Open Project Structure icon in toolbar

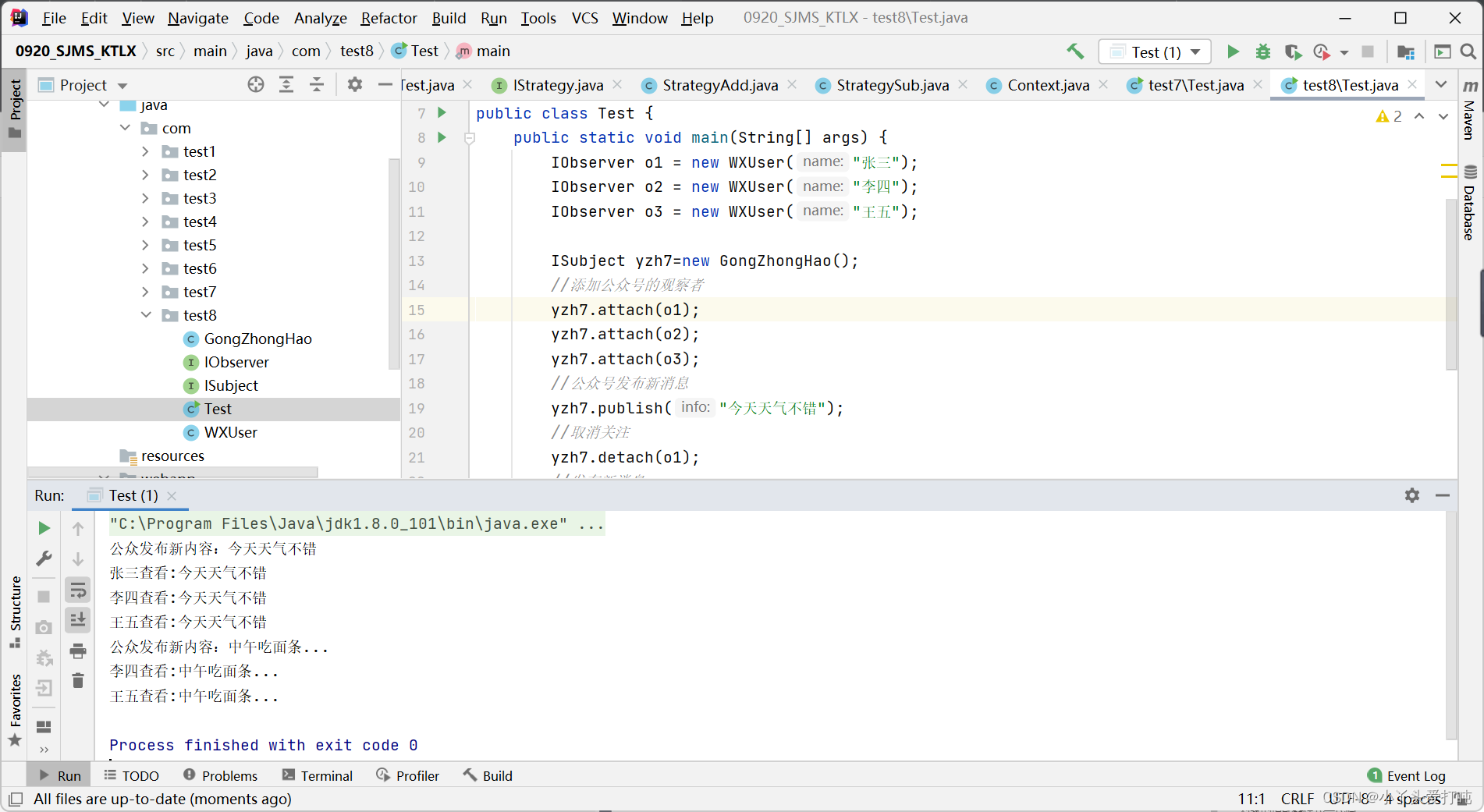tap(1406, 51)
